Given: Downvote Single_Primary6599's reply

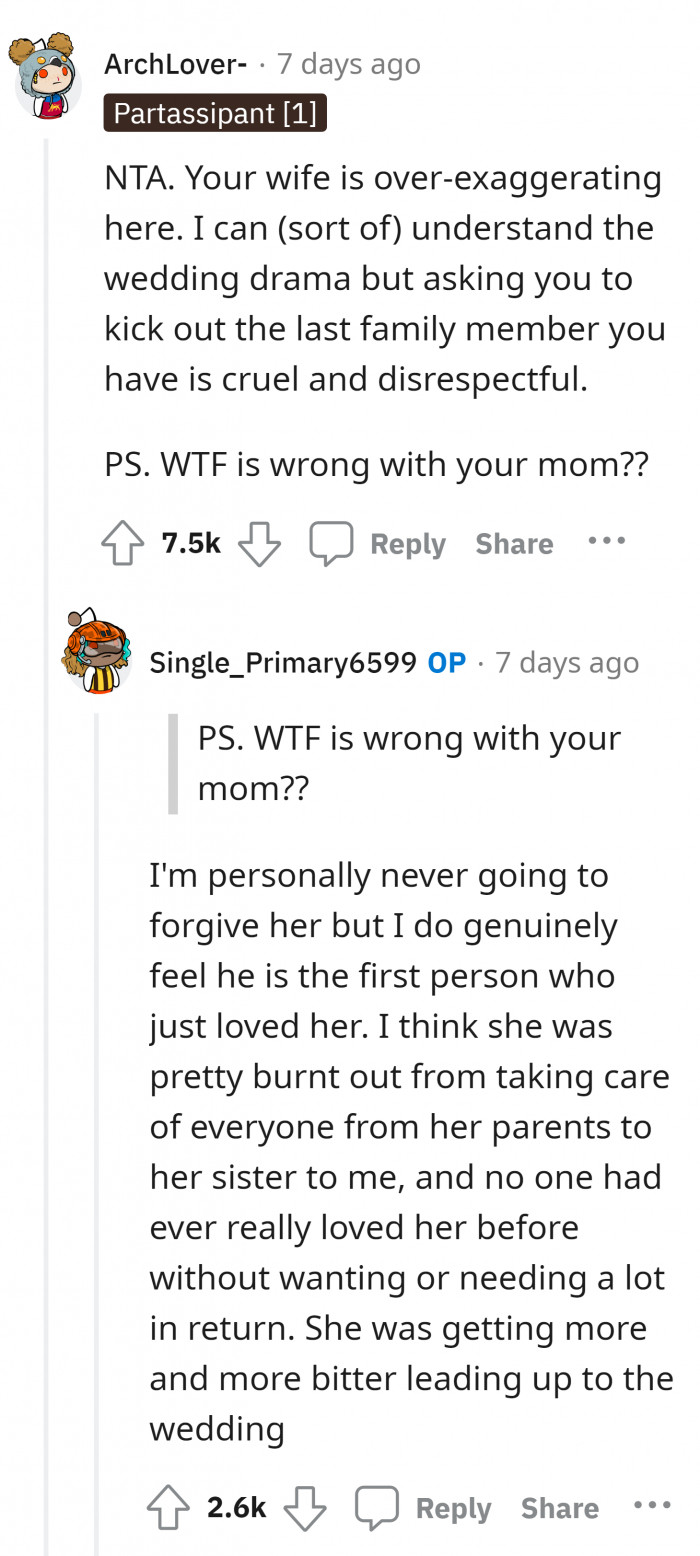Looking at the screenshot, I should [x=305, y=1508].
